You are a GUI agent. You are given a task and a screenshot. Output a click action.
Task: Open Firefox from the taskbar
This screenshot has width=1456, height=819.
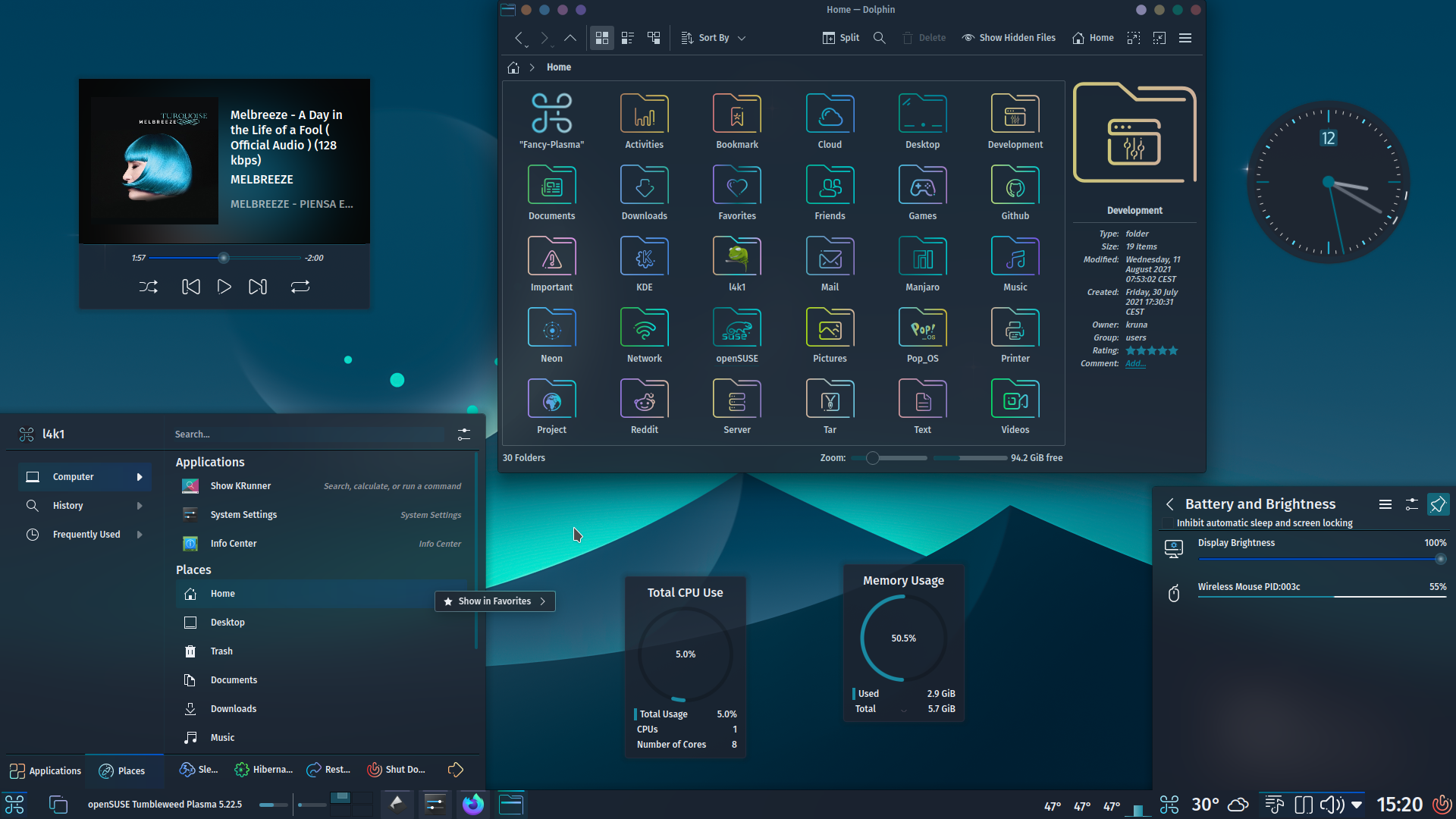[x=473, y=805]
